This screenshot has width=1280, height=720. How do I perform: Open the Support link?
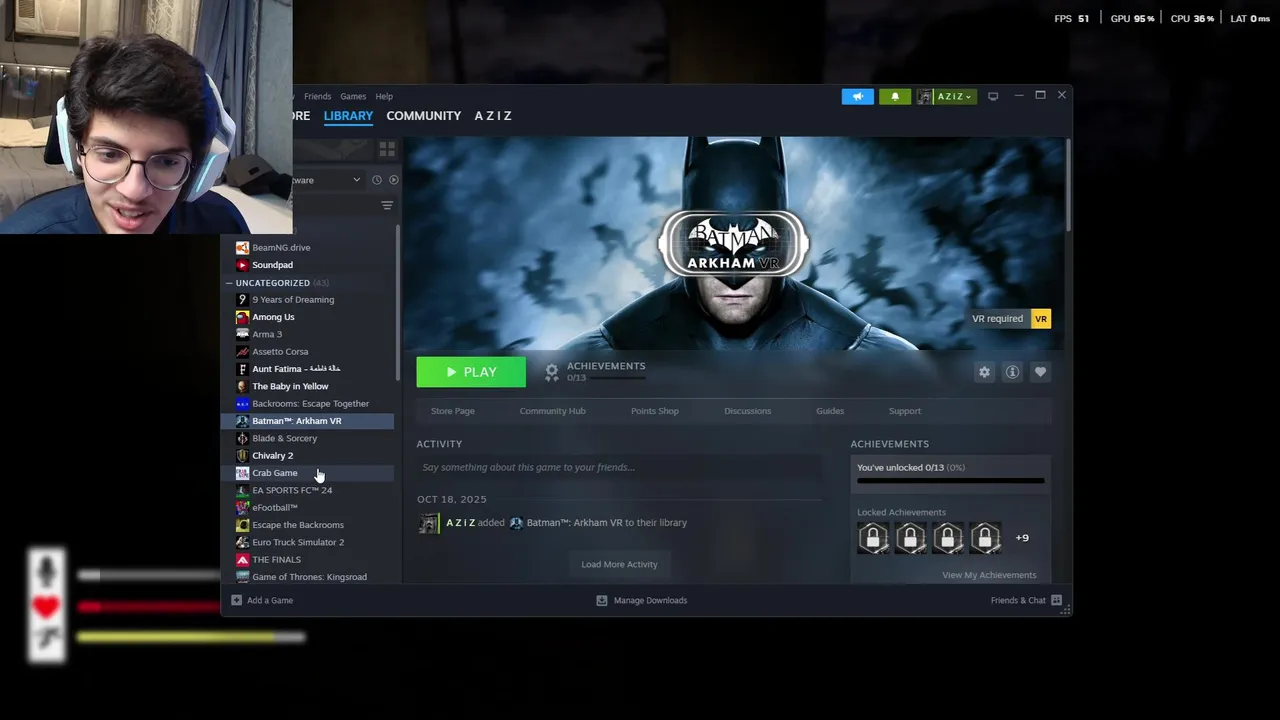(905, 411)
